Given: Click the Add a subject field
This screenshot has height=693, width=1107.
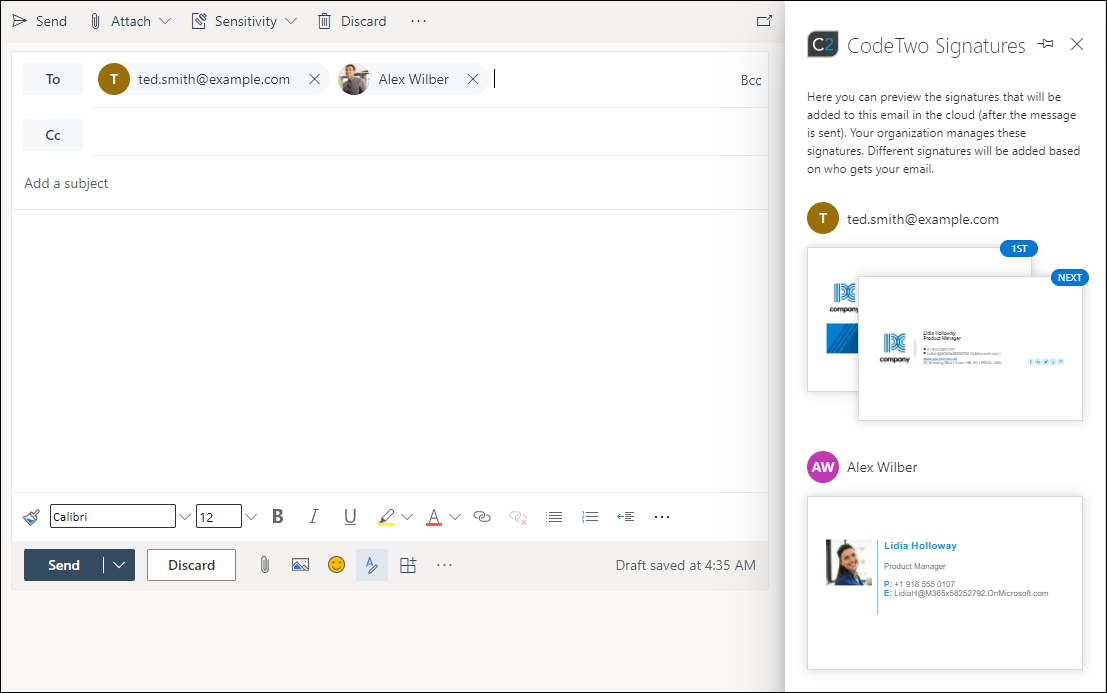Looking at the screenshot, I should [390, 183].
